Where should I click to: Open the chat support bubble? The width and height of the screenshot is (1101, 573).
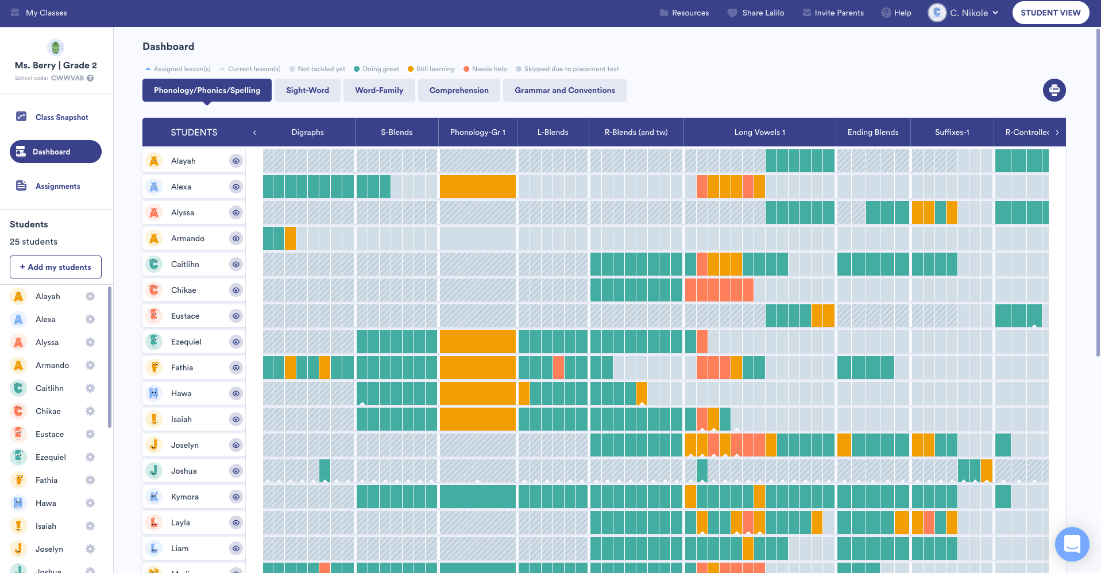tap(1072, 544)
